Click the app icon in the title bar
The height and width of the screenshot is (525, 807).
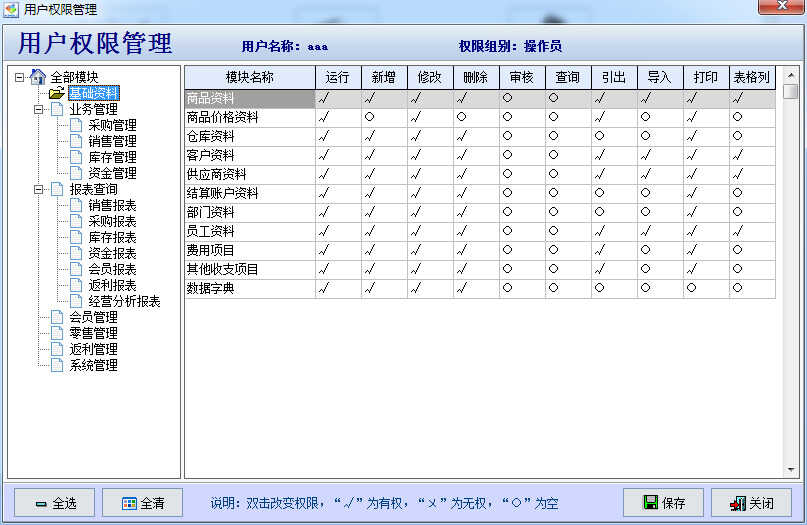tap(11, 9)
